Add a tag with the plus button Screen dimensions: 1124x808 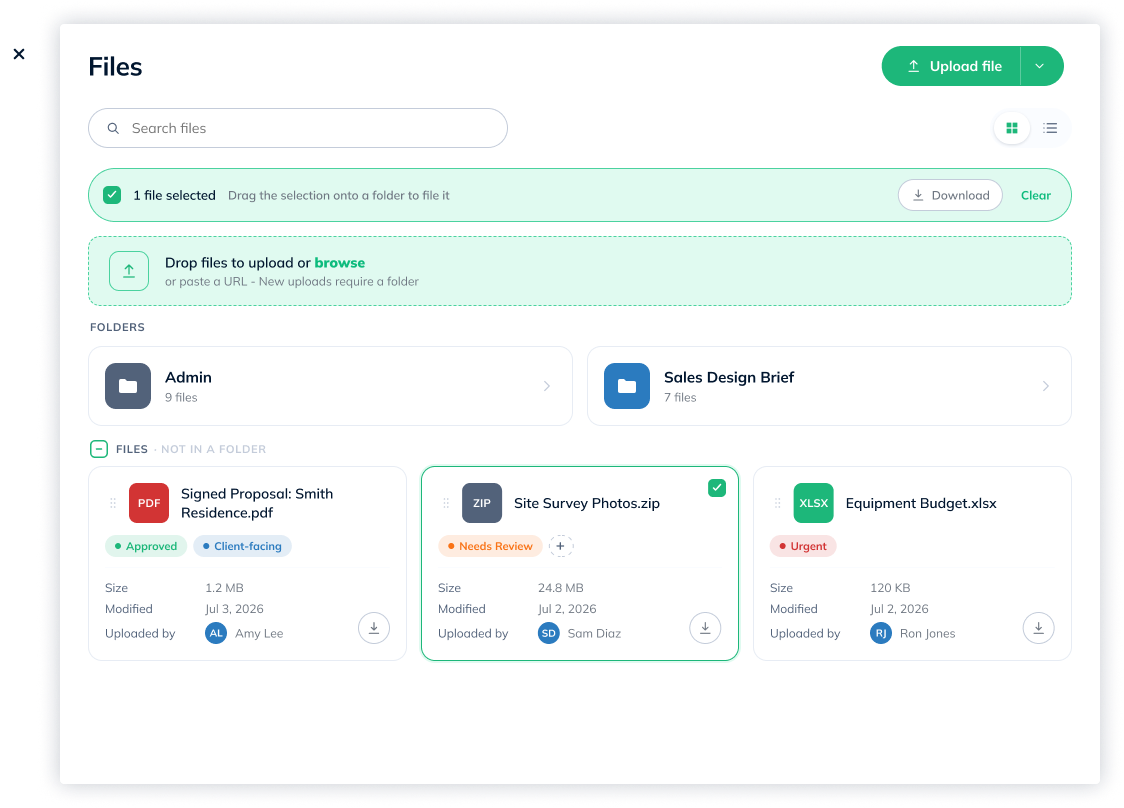(x=561, y=546)
